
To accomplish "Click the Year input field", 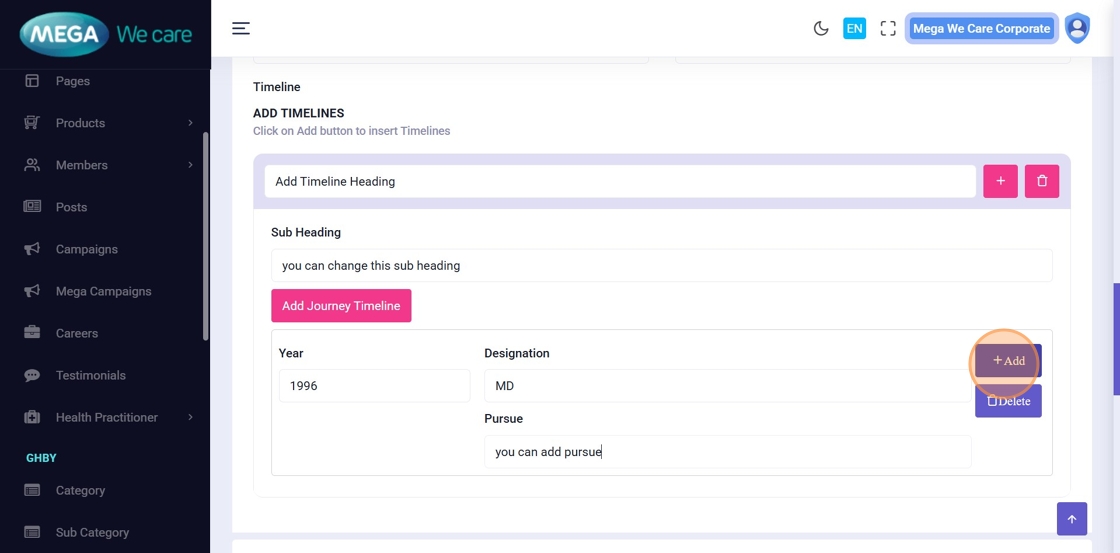I will (x=374, y=386).
